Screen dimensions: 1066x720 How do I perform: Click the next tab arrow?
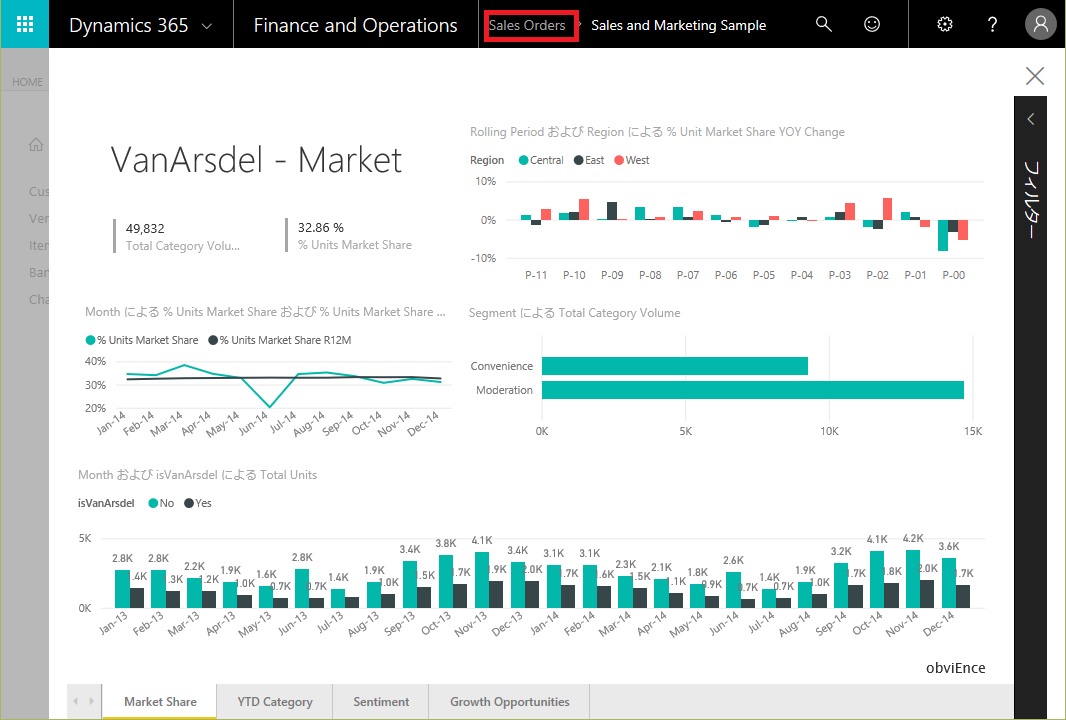91,701
